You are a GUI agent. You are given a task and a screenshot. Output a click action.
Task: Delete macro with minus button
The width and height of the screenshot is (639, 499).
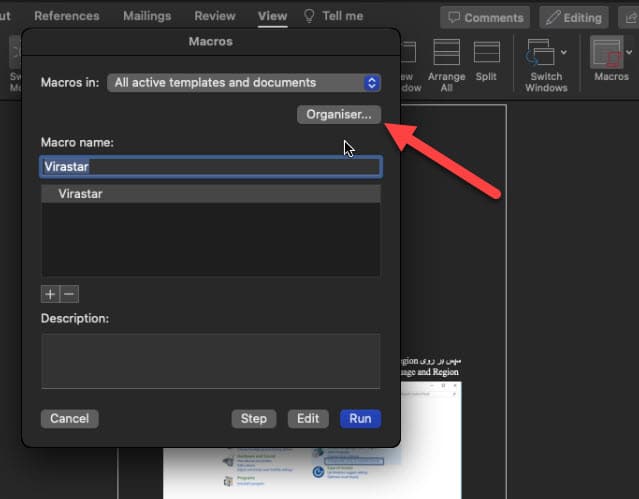[69, 294]
